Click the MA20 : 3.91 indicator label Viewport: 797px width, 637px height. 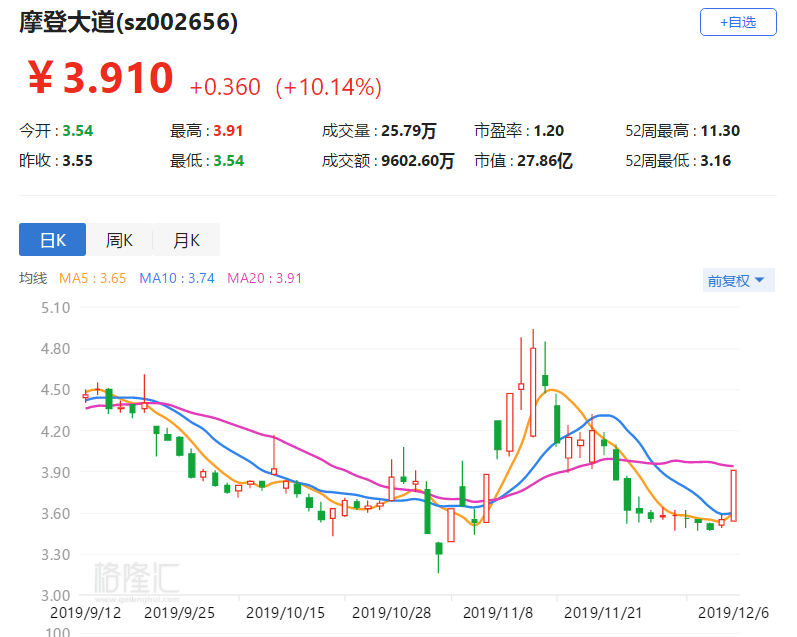pyautogui.click(x=264, y=279)
